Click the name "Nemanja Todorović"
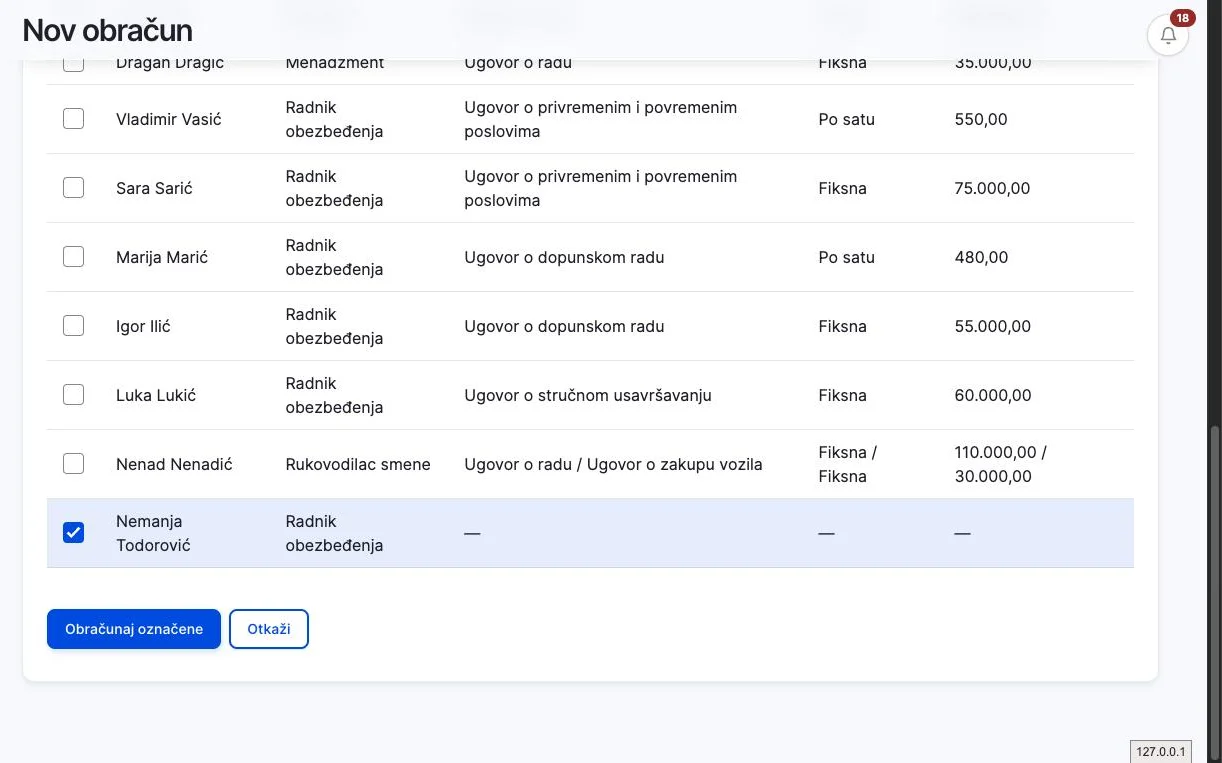This screenshot has width=1222, height=763. [x=153, y=533]
